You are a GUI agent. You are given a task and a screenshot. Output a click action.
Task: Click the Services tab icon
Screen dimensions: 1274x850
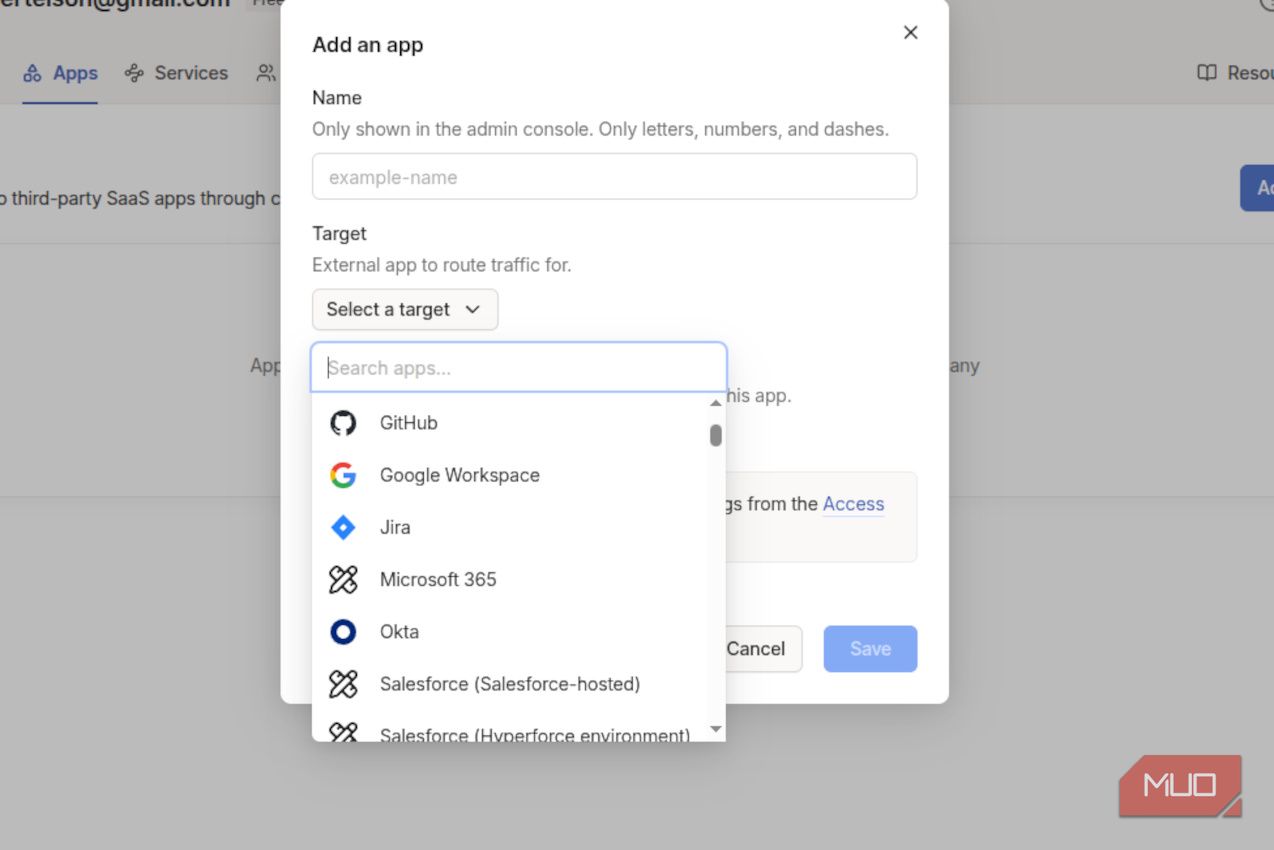coord(134,73)
